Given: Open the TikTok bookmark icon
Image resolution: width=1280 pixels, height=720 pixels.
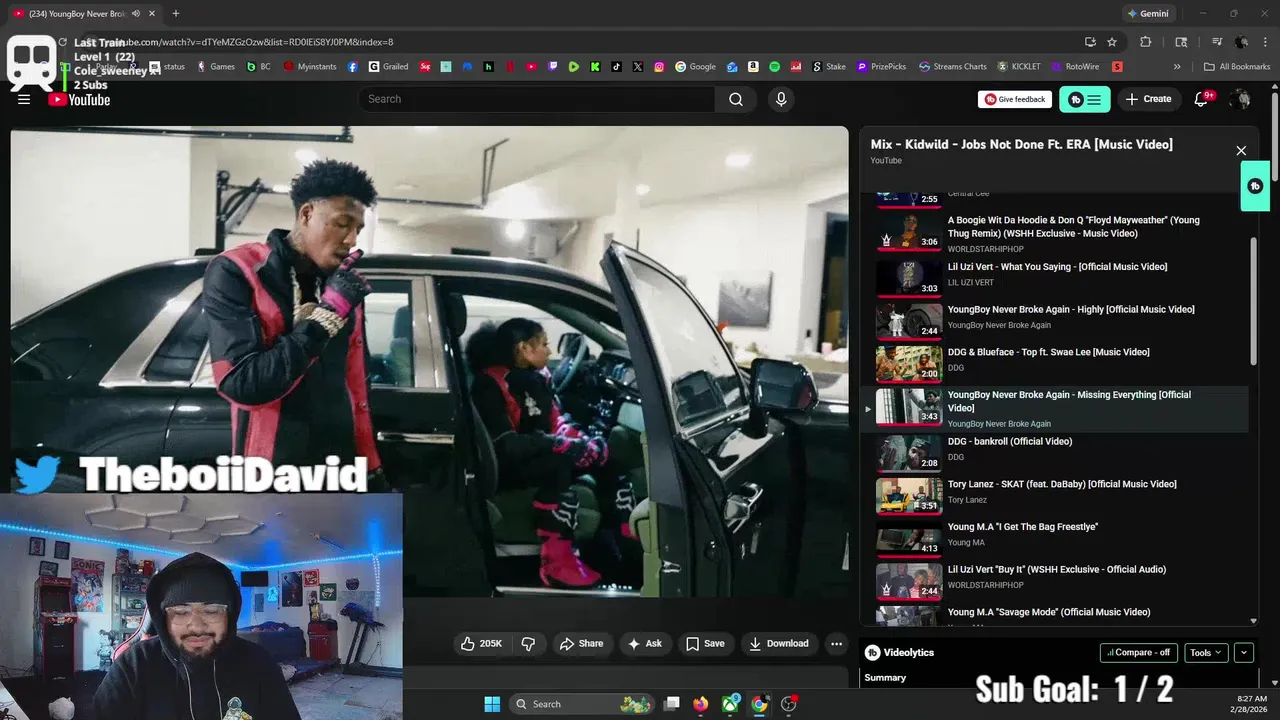Looking at the screenshot, I should (x=616, y=67).
